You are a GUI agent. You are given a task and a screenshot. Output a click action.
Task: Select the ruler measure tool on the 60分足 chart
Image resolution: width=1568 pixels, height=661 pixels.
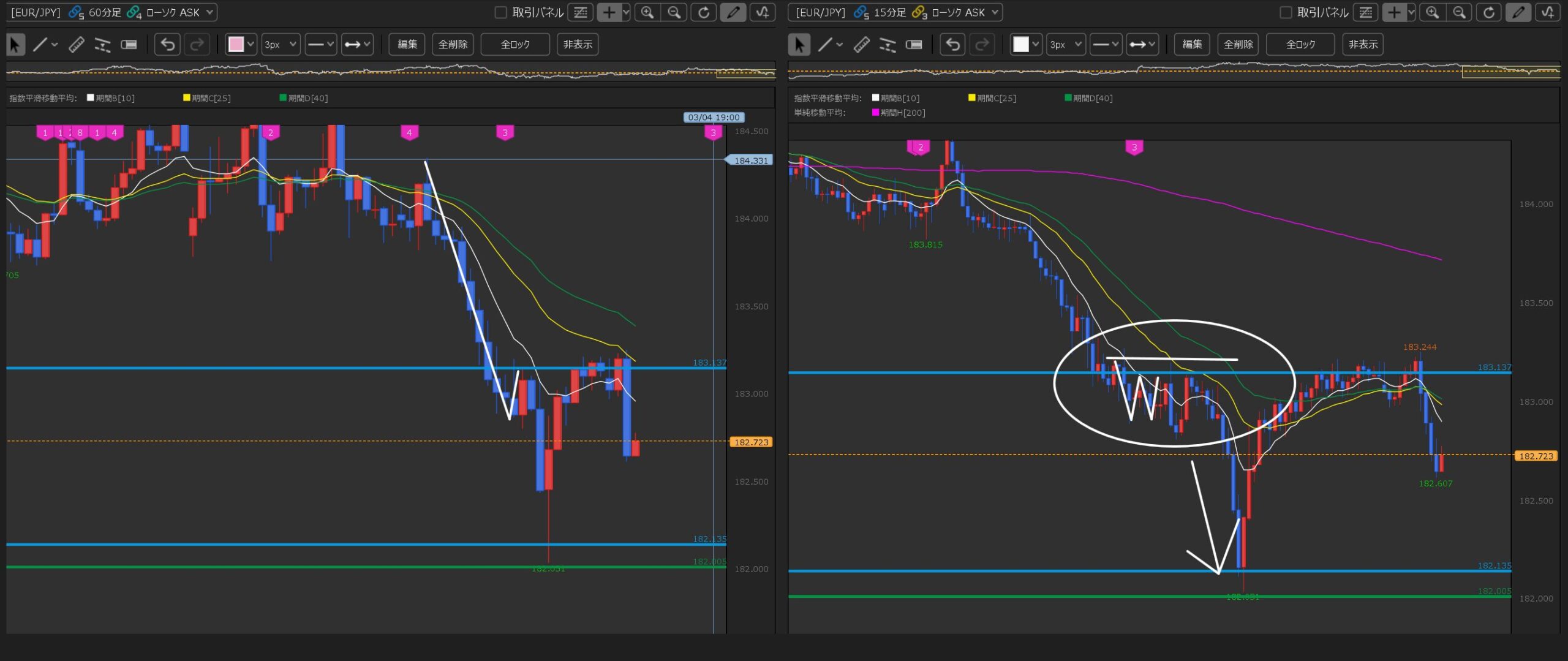pos(76,44)
